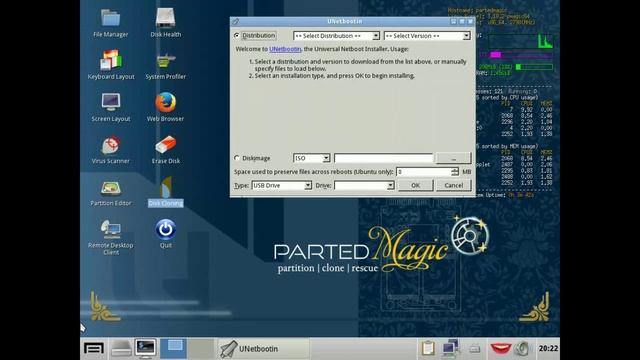640x360 pixels.
Task: Open the clipboard tray icon
Action: point(428,349)
